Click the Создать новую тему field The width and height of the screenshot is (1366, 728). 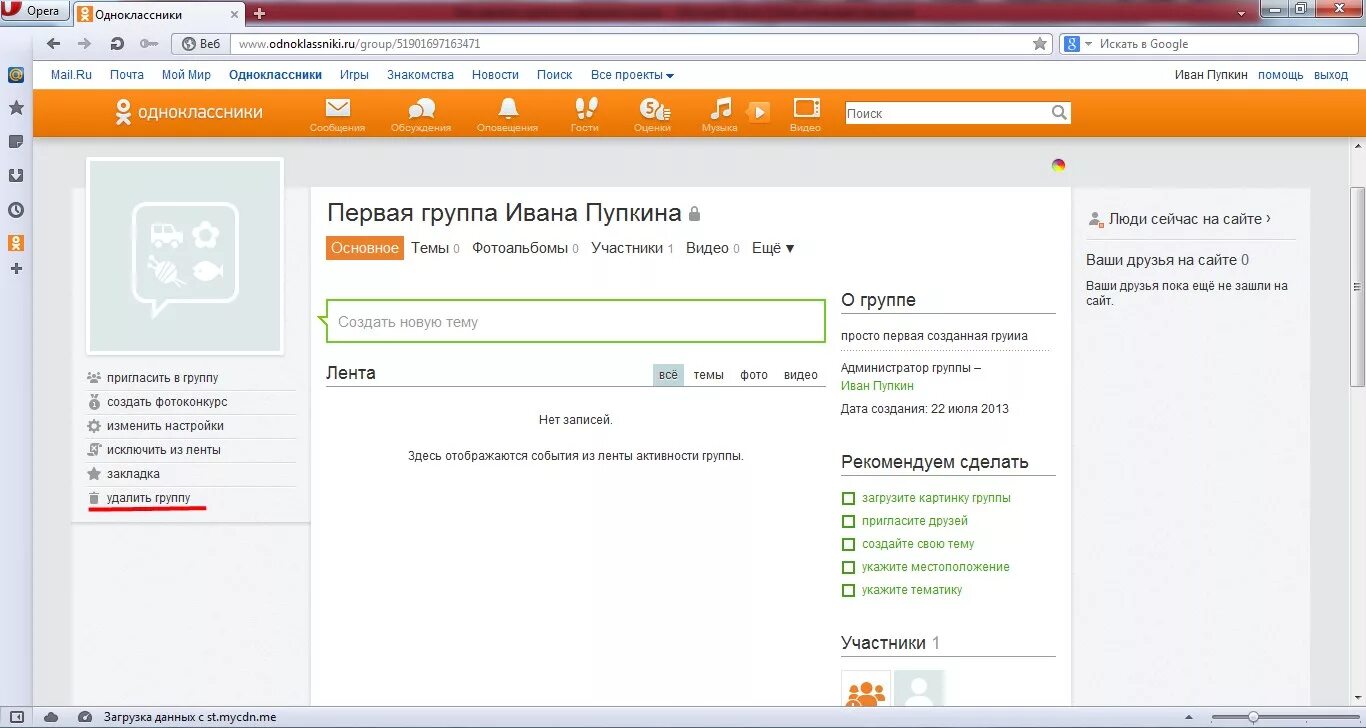[575, 321]
